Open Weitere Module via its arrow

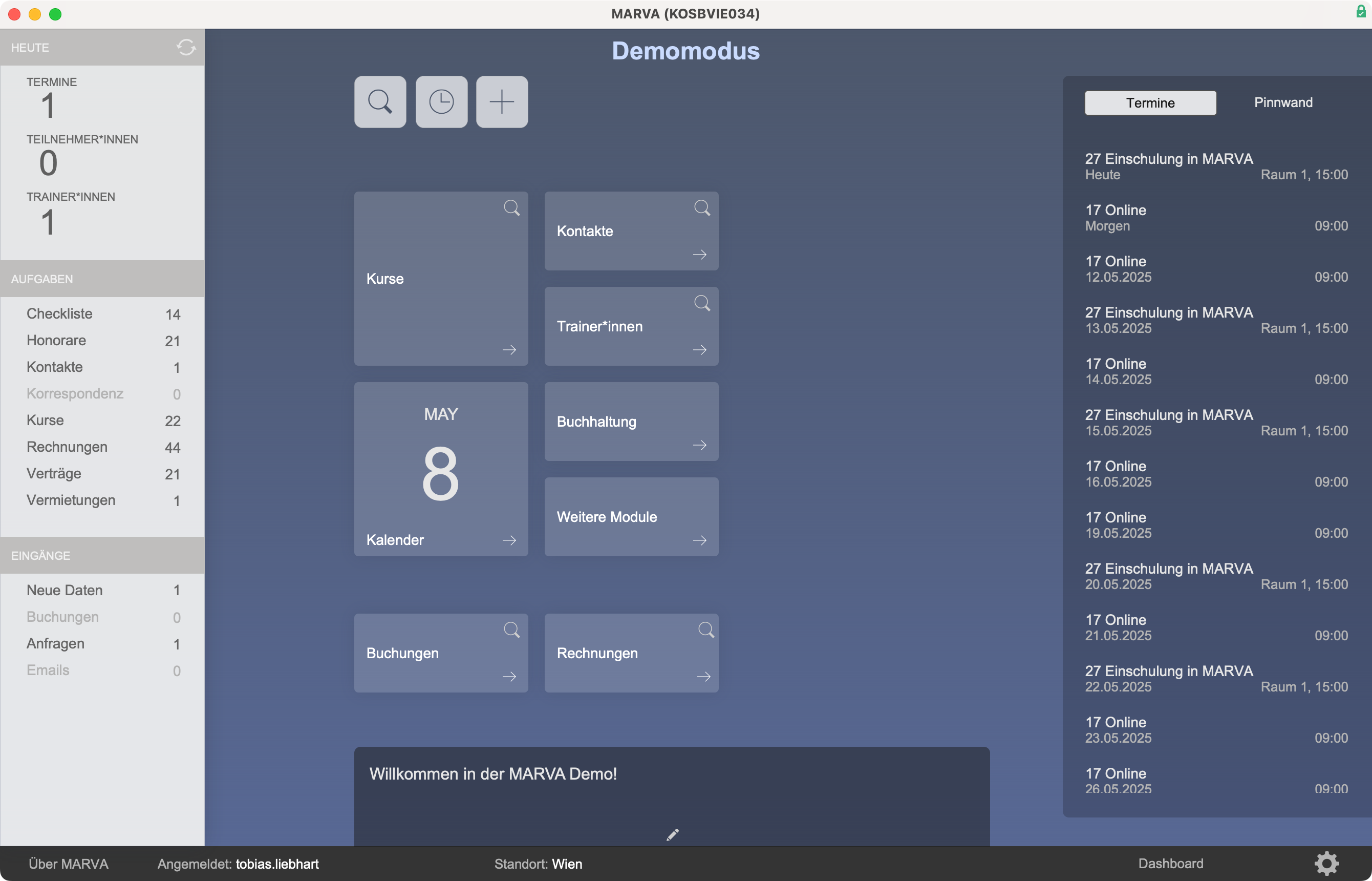[x=699, y=540]
